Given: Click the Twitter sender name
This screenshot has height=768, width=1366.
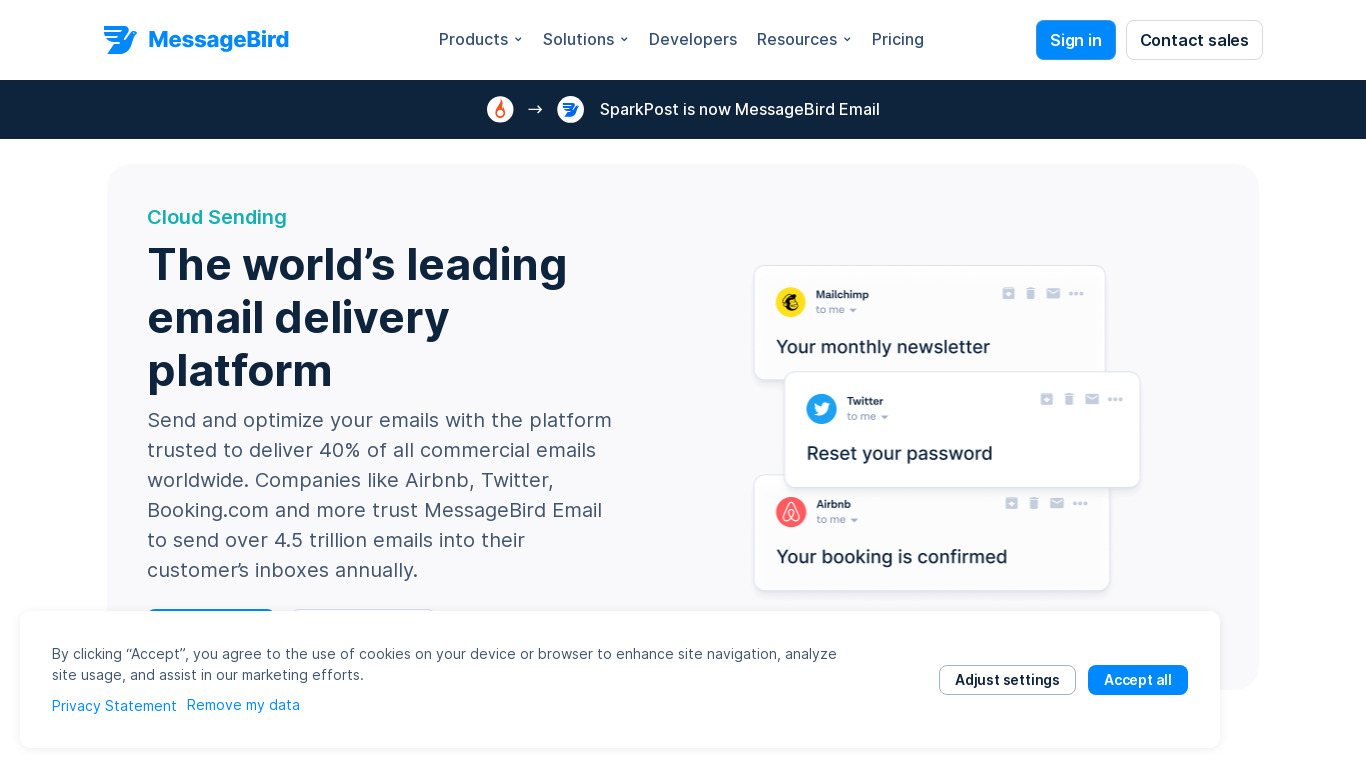Looking at the screenshot, I should pyautogui.click(x=865, y=400).
